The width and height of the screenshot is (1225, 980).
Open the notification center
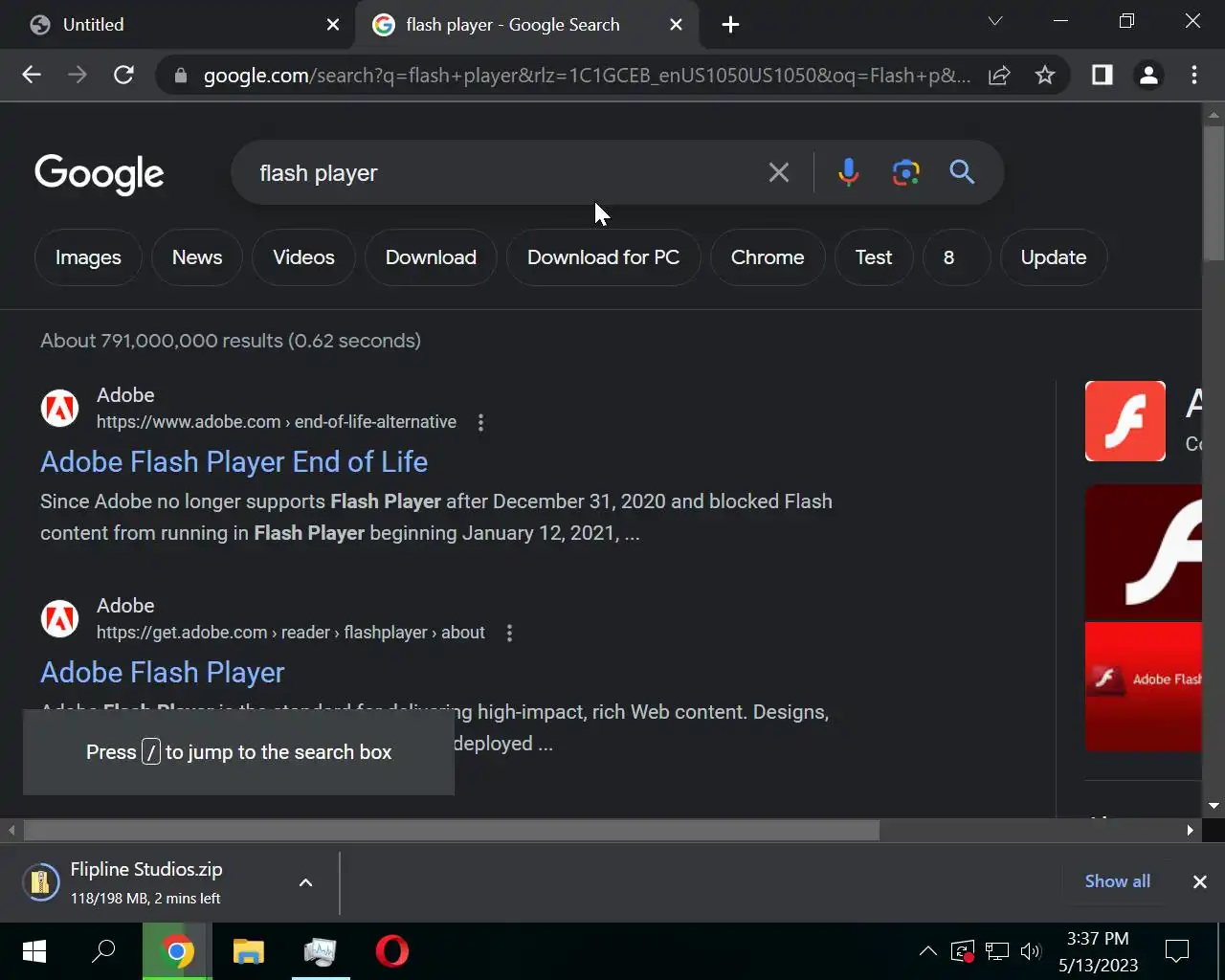click(1177, 951)
